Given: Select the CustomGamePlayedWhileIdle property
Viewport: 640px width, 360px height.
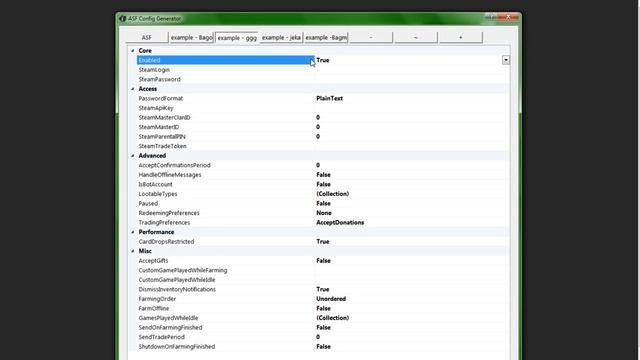Looking at the screenshot, I should [x=177, y=280].
